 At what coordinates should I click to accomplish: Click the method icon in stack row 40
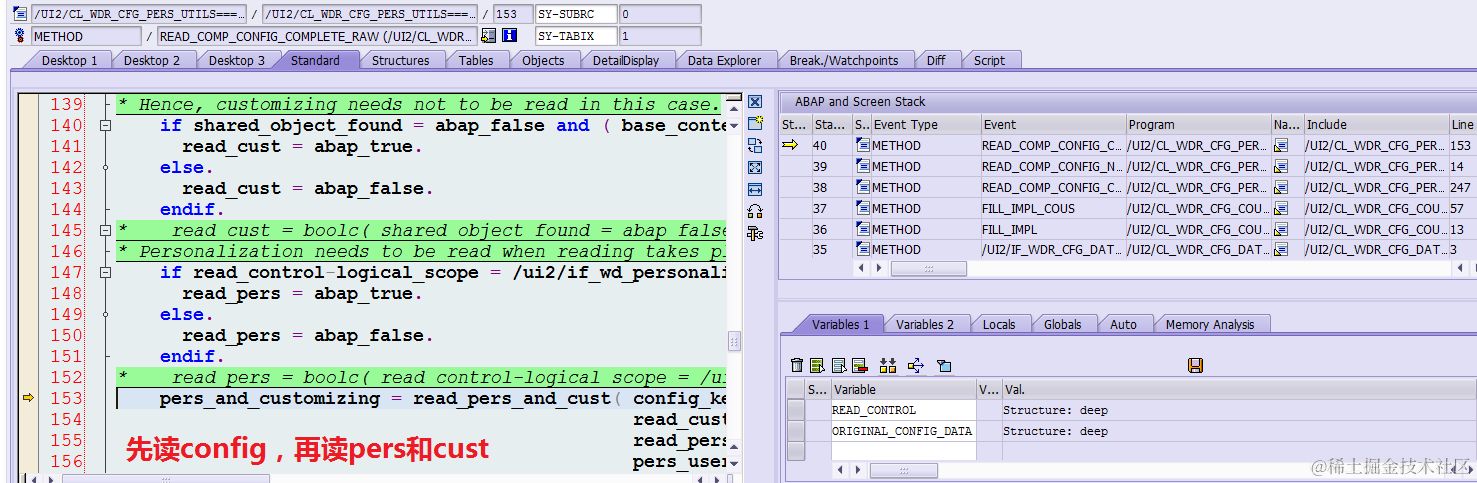tap(863, 145)
